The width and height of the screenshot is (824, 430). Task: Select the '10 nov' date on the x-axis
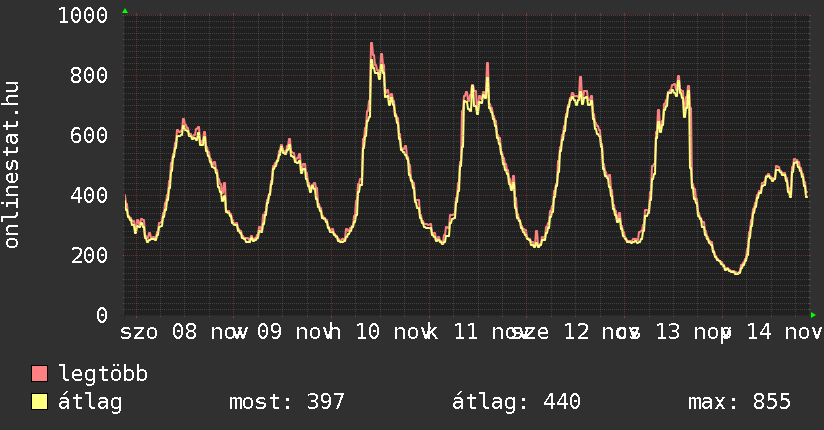click(x=395, y=331)
